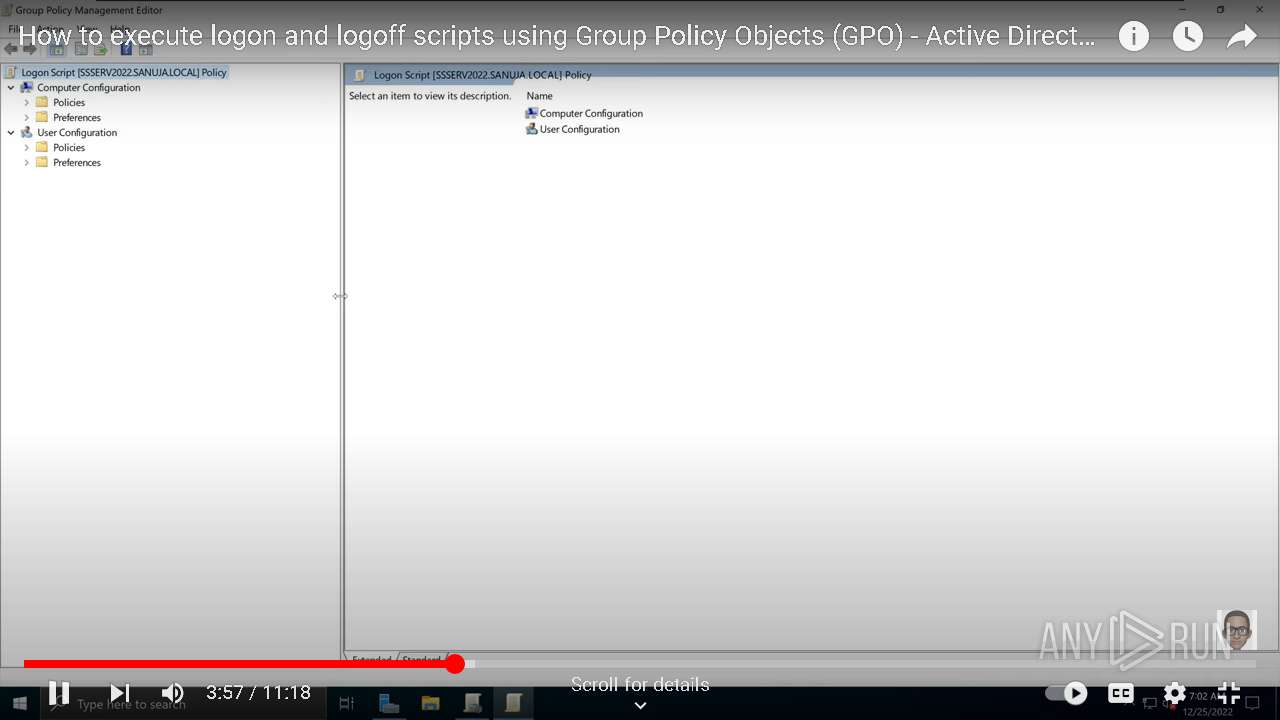This screenshot has width=1280, height=720.
Task: Click the 3:57 / 11:18 time display
Action: tap(258, 692)
